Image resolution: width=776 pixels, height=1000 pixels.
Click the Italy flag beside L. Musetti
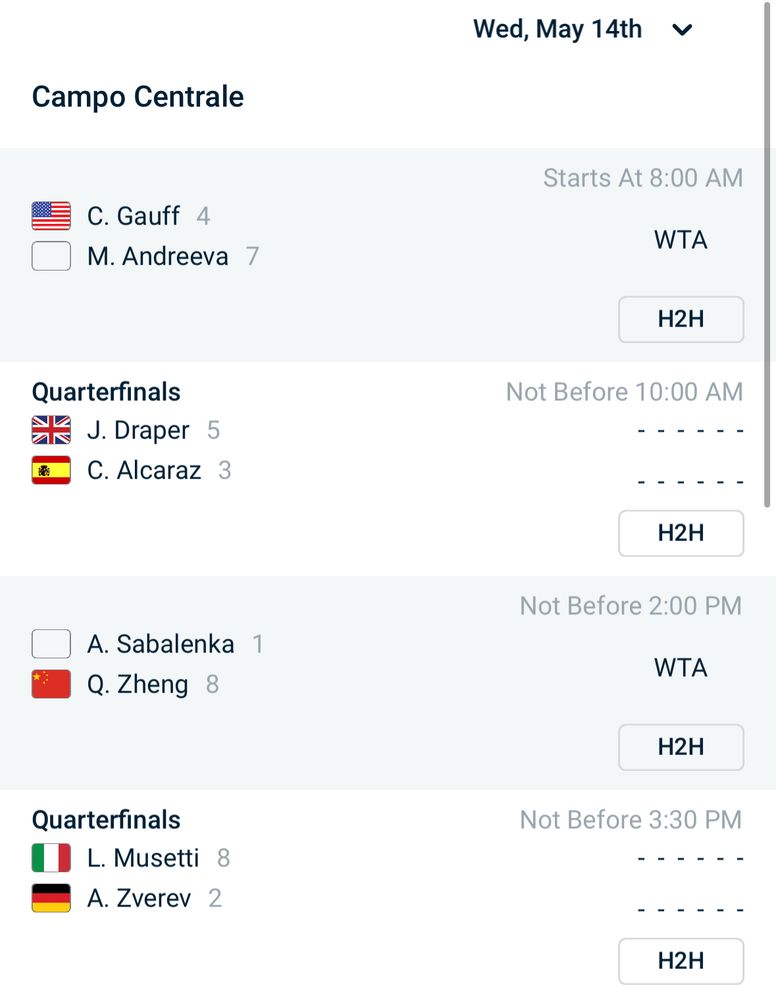51,858
